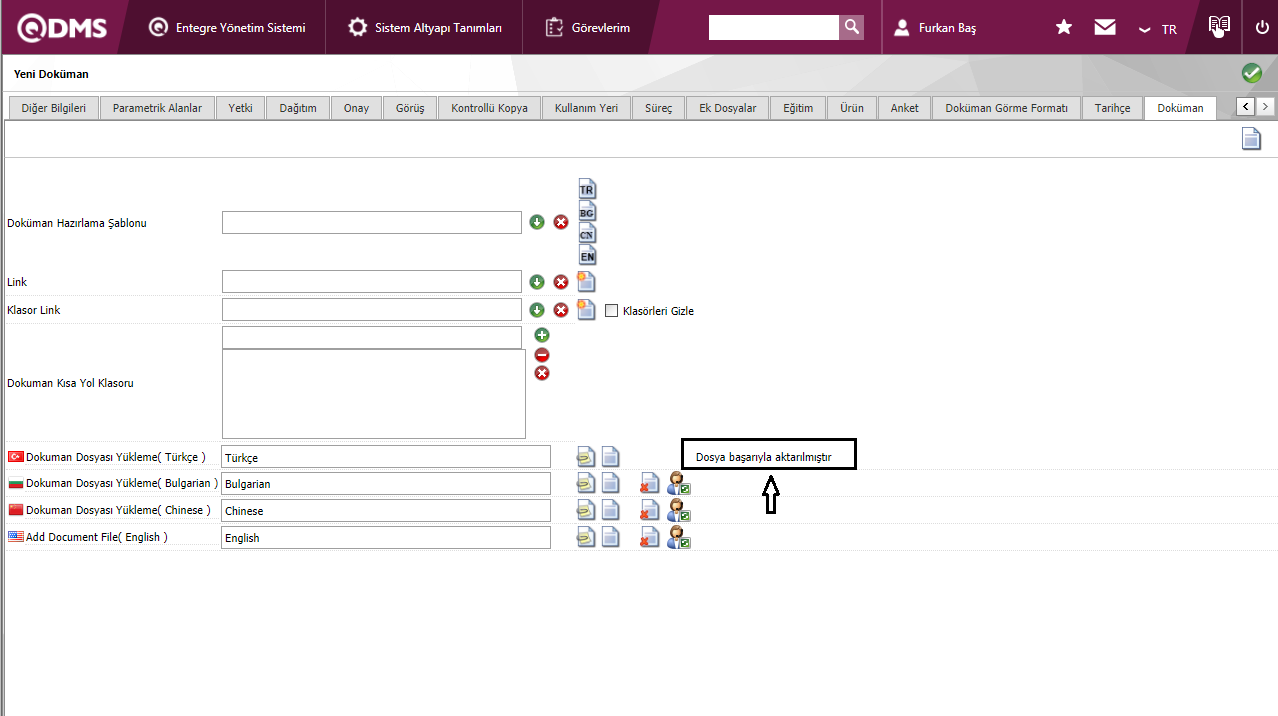This screenshot has width=1278, height=716.
Task: Click the CN template file icon
Action: (x=587, y=233)
